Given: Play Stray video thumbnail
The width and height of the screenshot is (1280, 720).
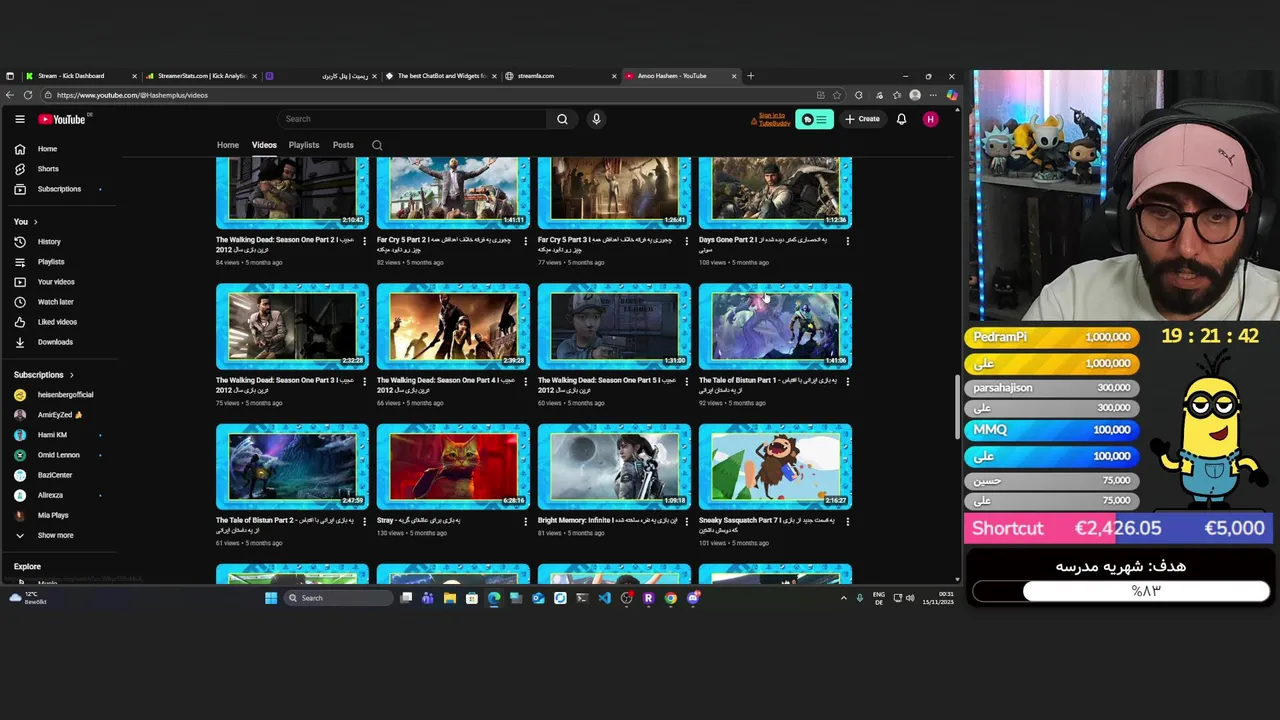Looking at the screenshot, I should (x=453, y=467).
